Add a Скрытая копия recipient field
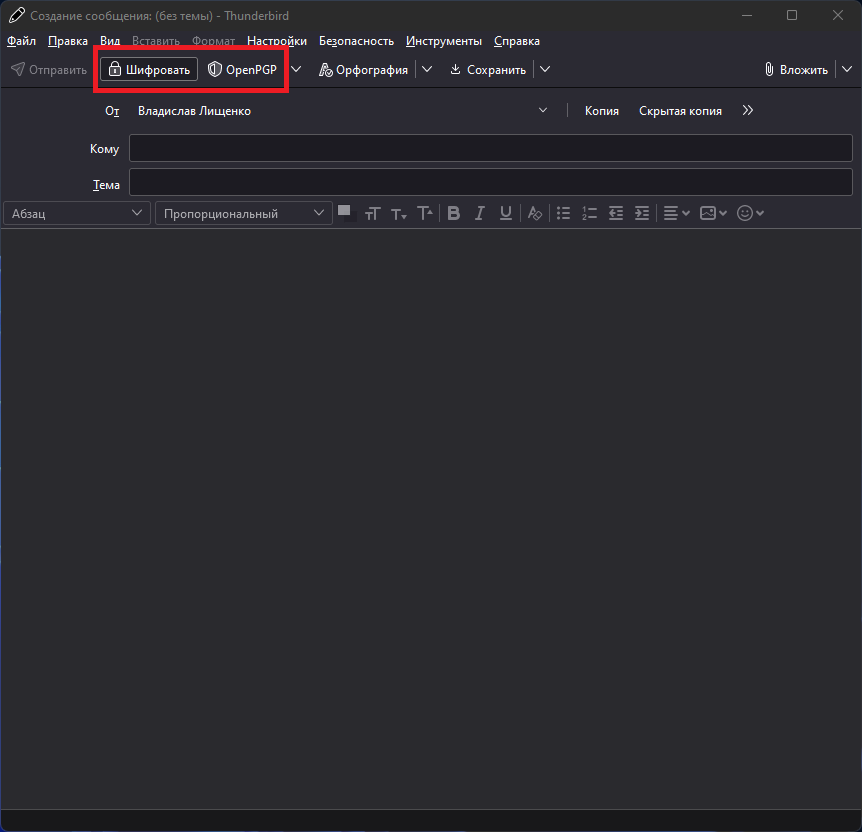The width and height of the screenshot is (862, 832). tap(680, 111)
